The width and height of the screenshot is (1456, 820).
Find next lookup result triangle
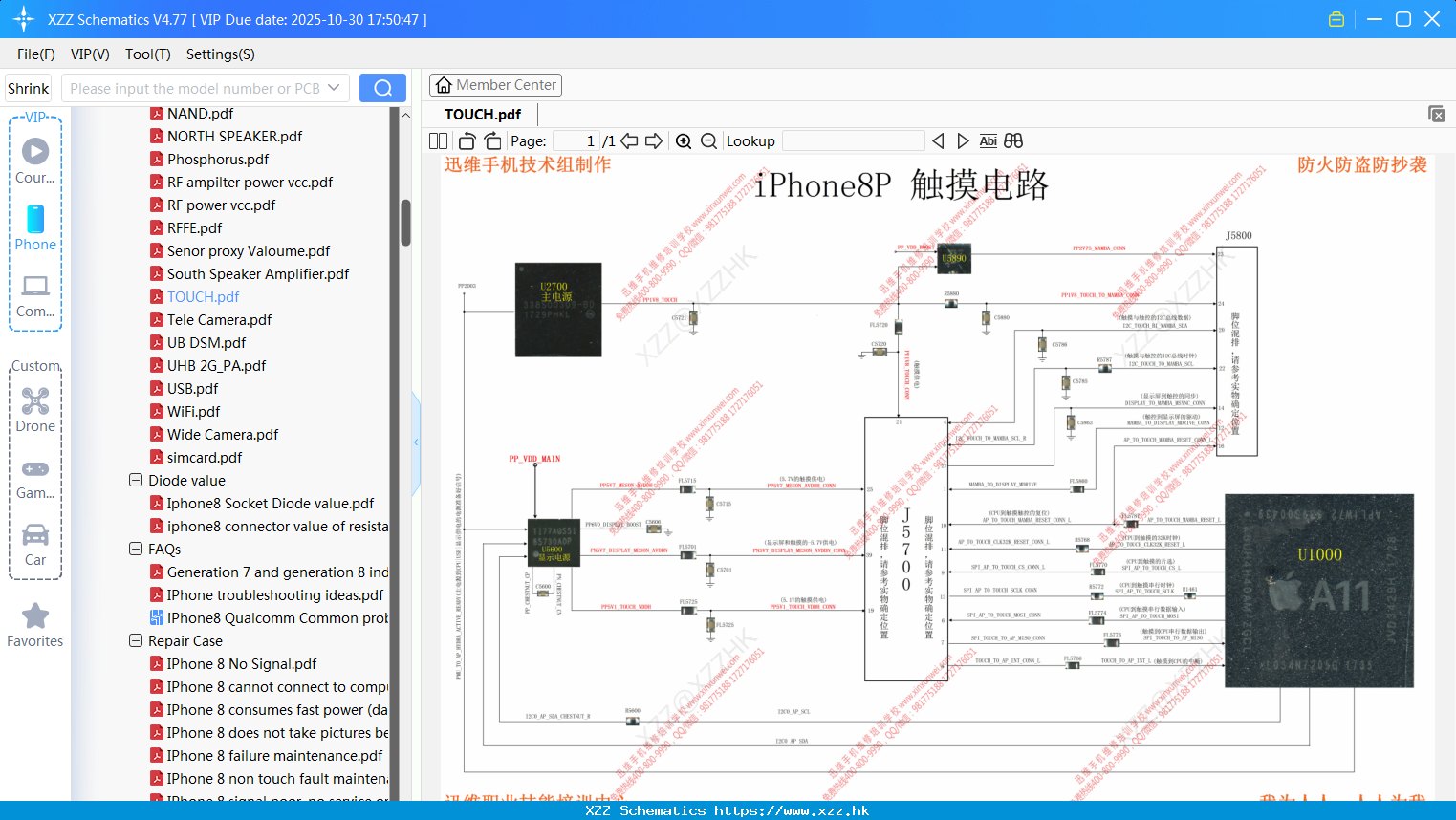pos(963,140)
